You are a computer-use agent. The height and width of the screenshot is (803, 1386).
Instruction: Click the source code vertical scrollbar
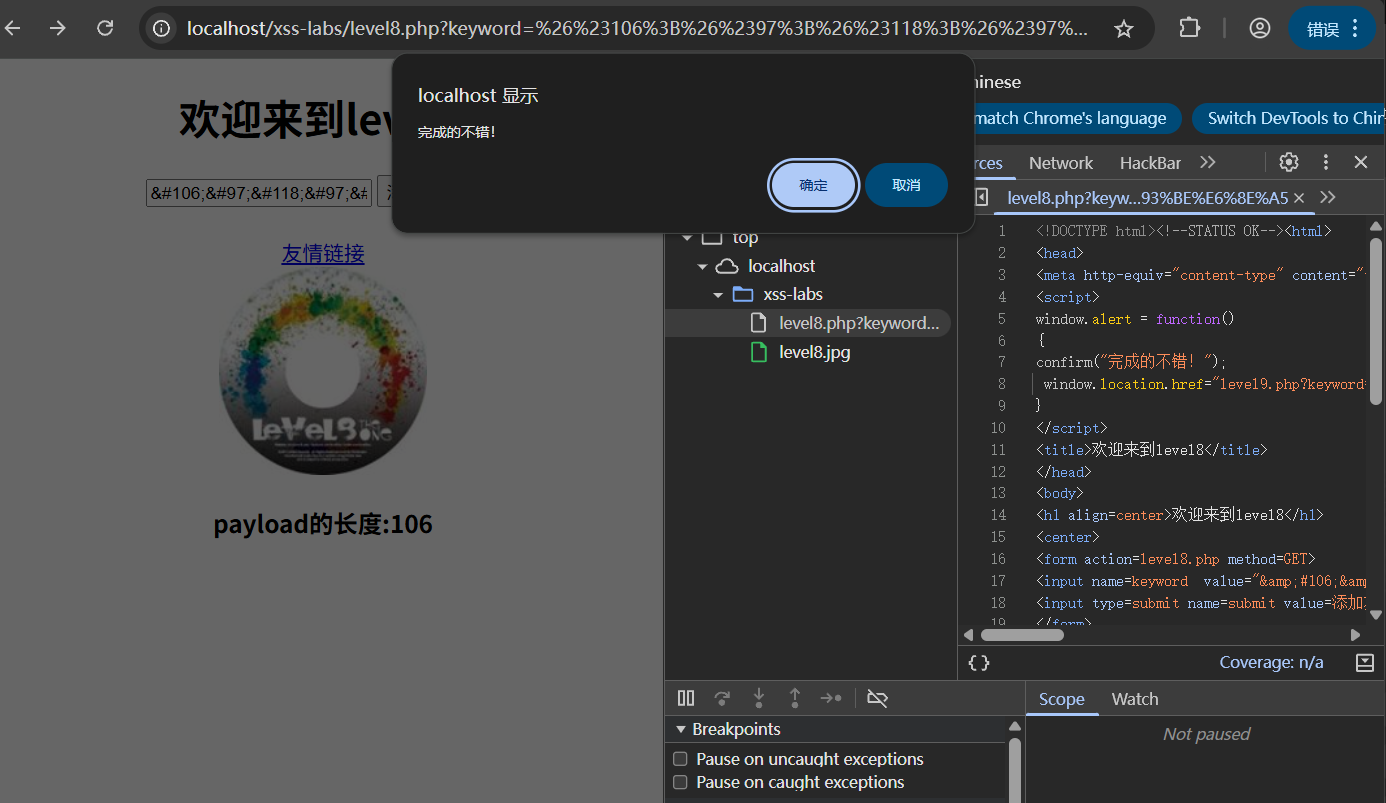click(1376, 322)
